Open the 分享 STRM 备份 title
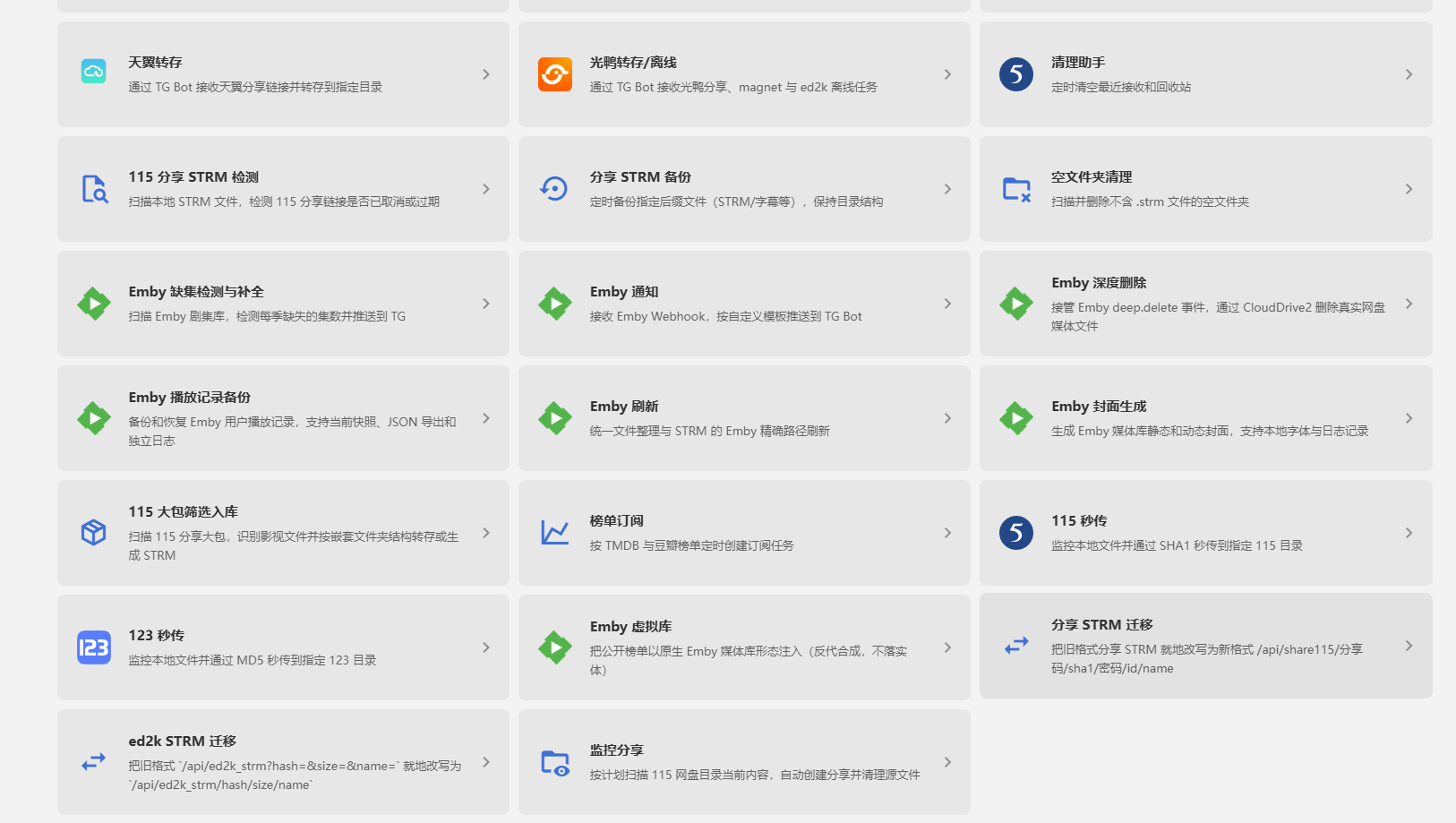 [640, 177]
